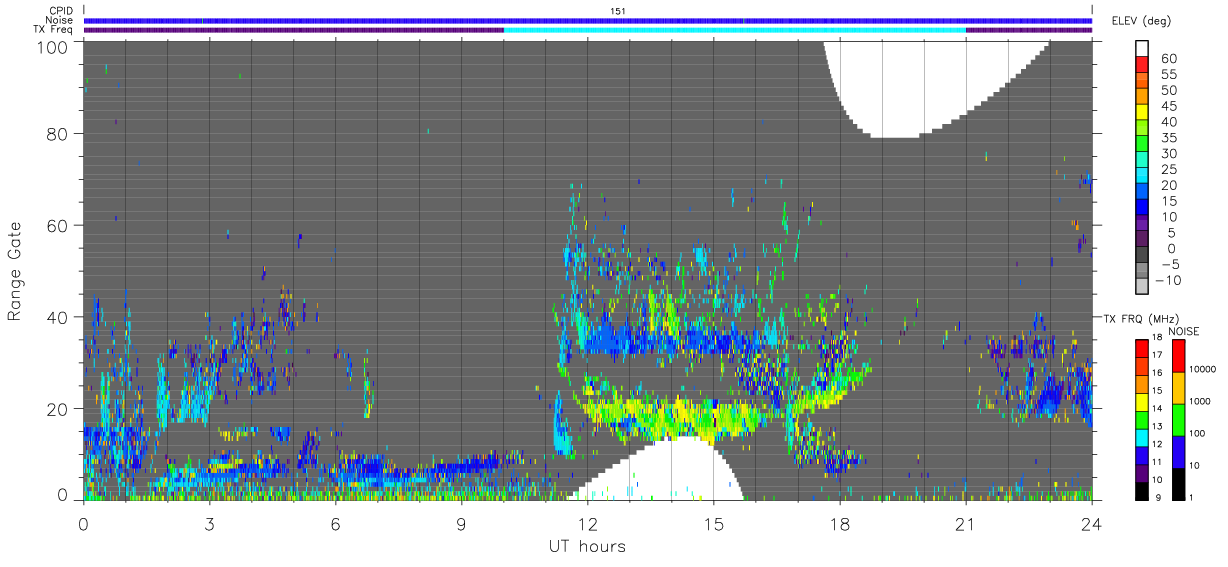Pick the blue swatch on NOISE legend
1228x567 pixels.
point(1178,452)
